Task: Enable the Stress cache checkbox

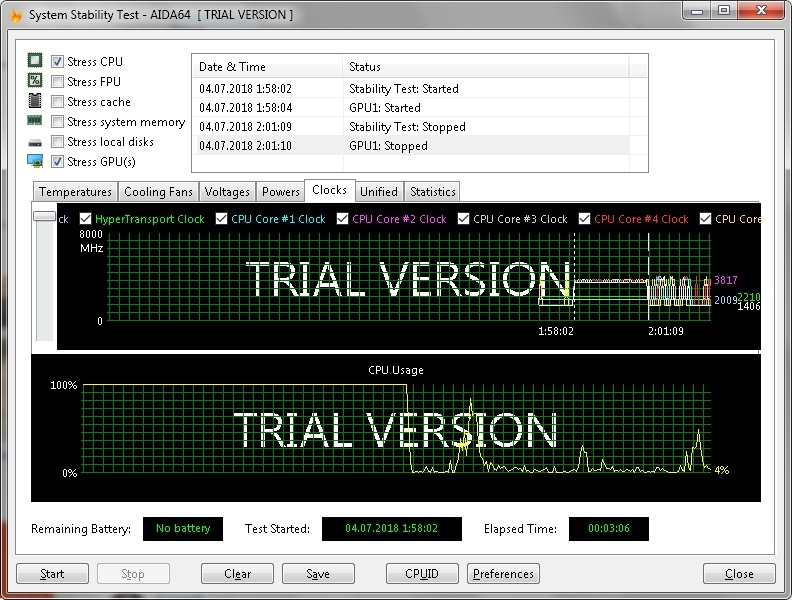Action: 58,102
